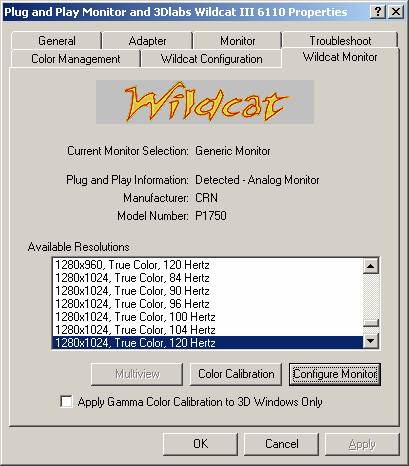This screenshot has height=466, width=409.
Task: Switch to the General tab
Action: pyautogui.click(x=56, y=41)
